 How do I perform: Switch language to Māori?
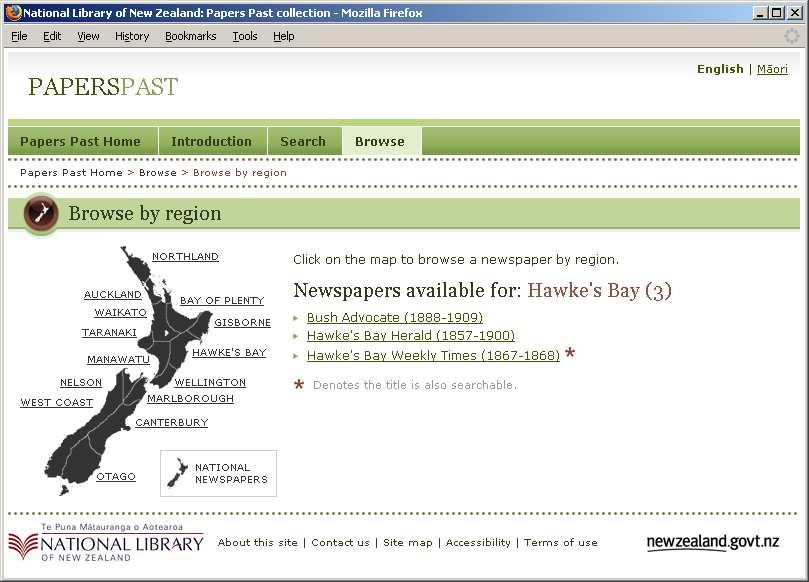point(772,69)
